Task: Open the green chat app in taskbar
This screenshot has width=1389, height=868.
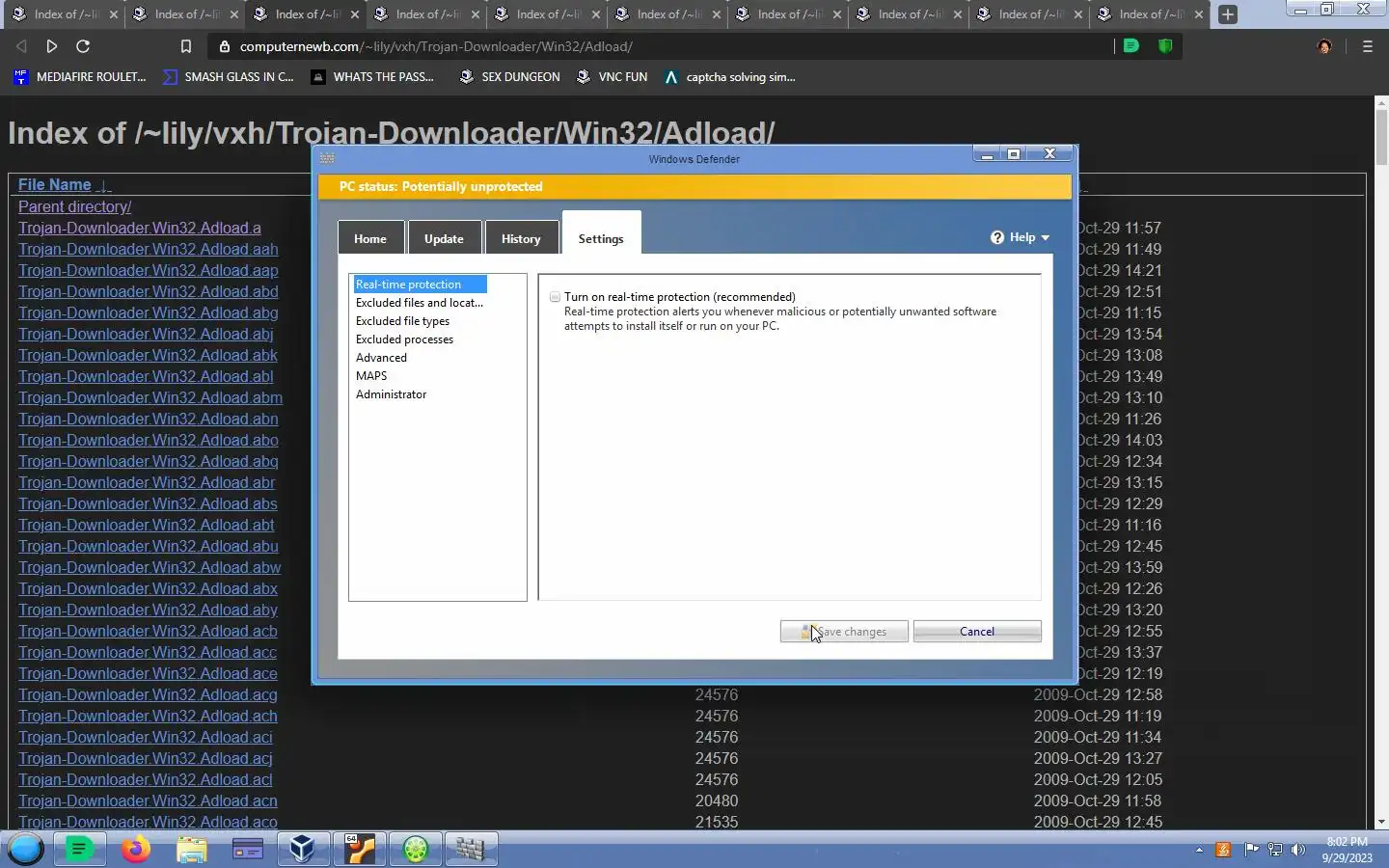Action: pyautogui.click(x=79, y=849)
